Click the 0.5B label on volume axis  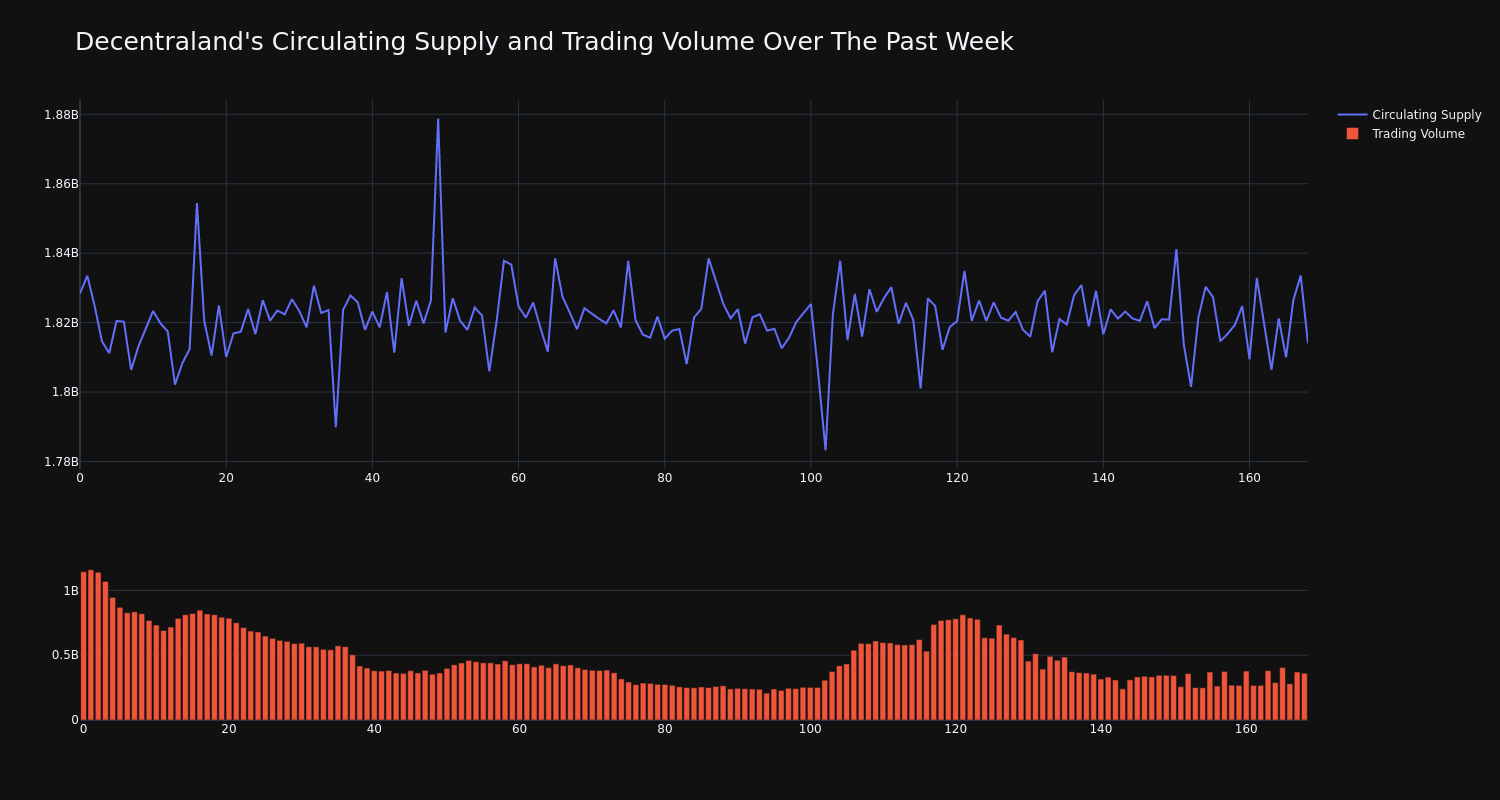pos(65,656)
